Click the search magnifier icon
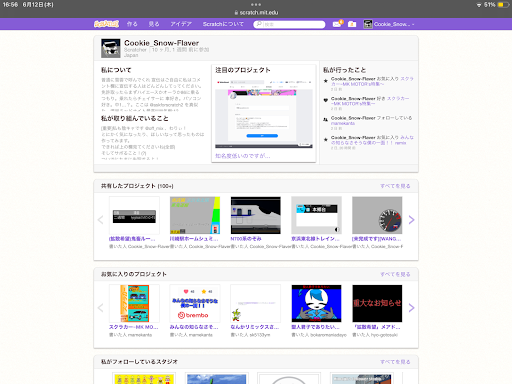This screenshot has height=384, width=512. click(x=259, y=24)
